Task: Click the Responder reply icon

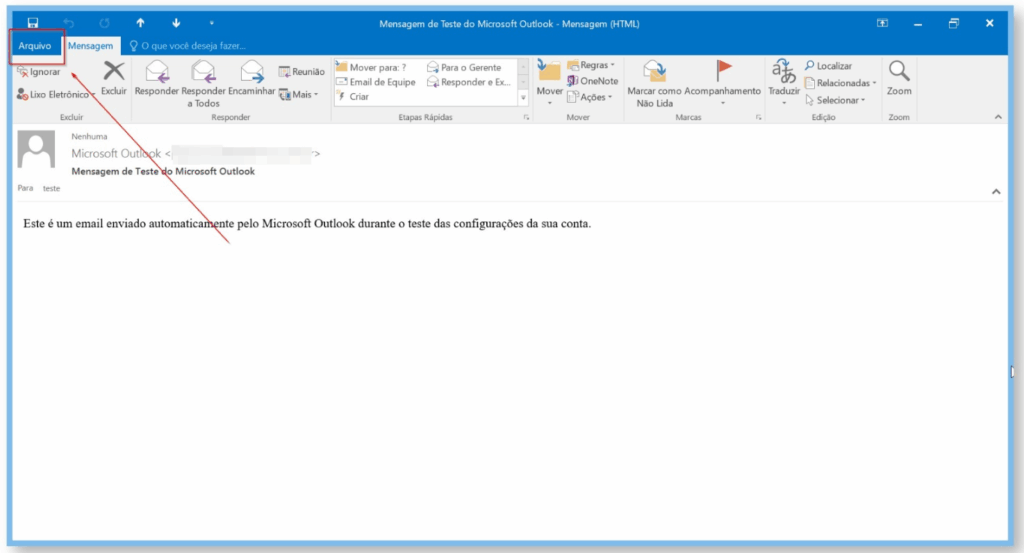Action: point(156,73)
